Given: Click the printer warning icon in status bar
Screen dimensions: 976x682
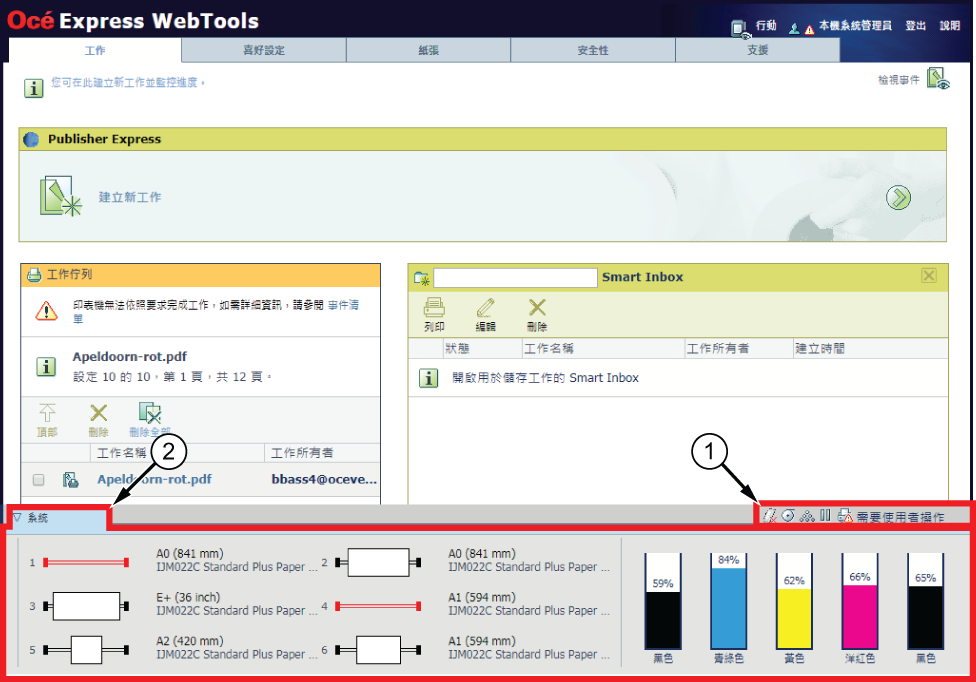Looking at the screenshot, I should 845,516.
